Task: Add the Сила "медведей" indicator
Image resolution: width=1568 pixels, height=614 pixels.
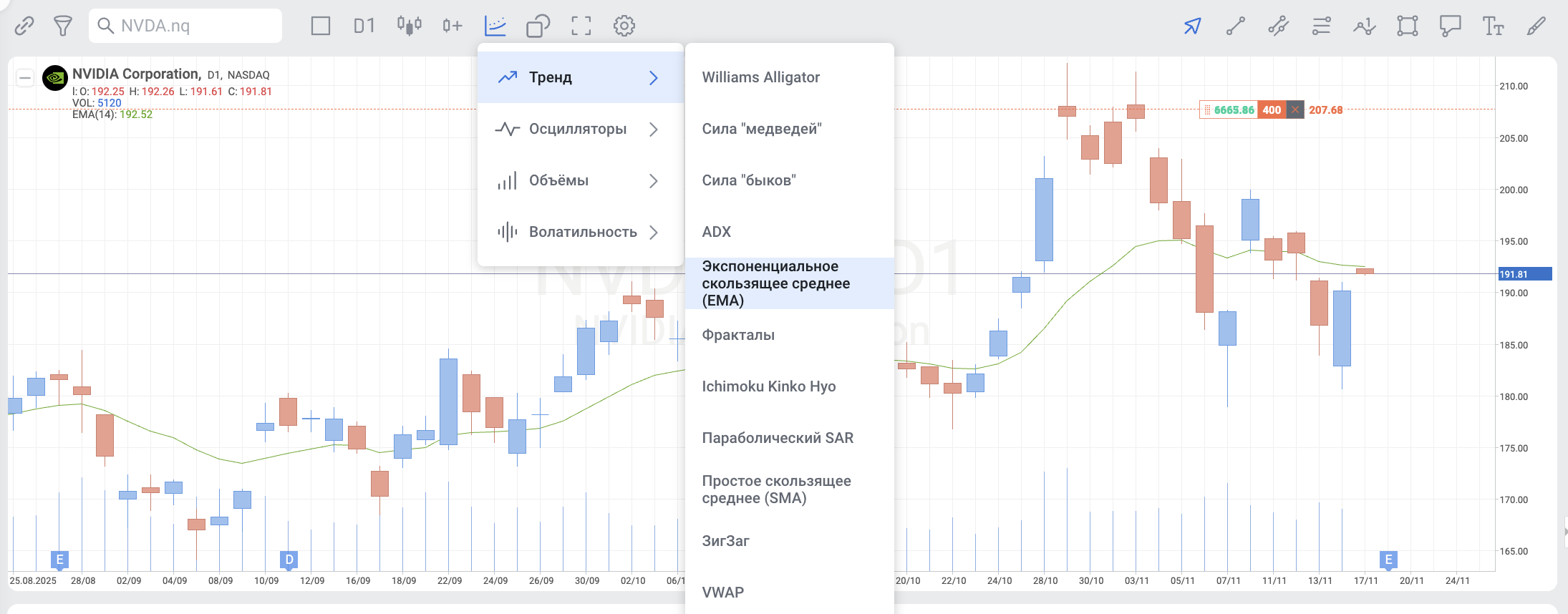Action: coord(790,129)
